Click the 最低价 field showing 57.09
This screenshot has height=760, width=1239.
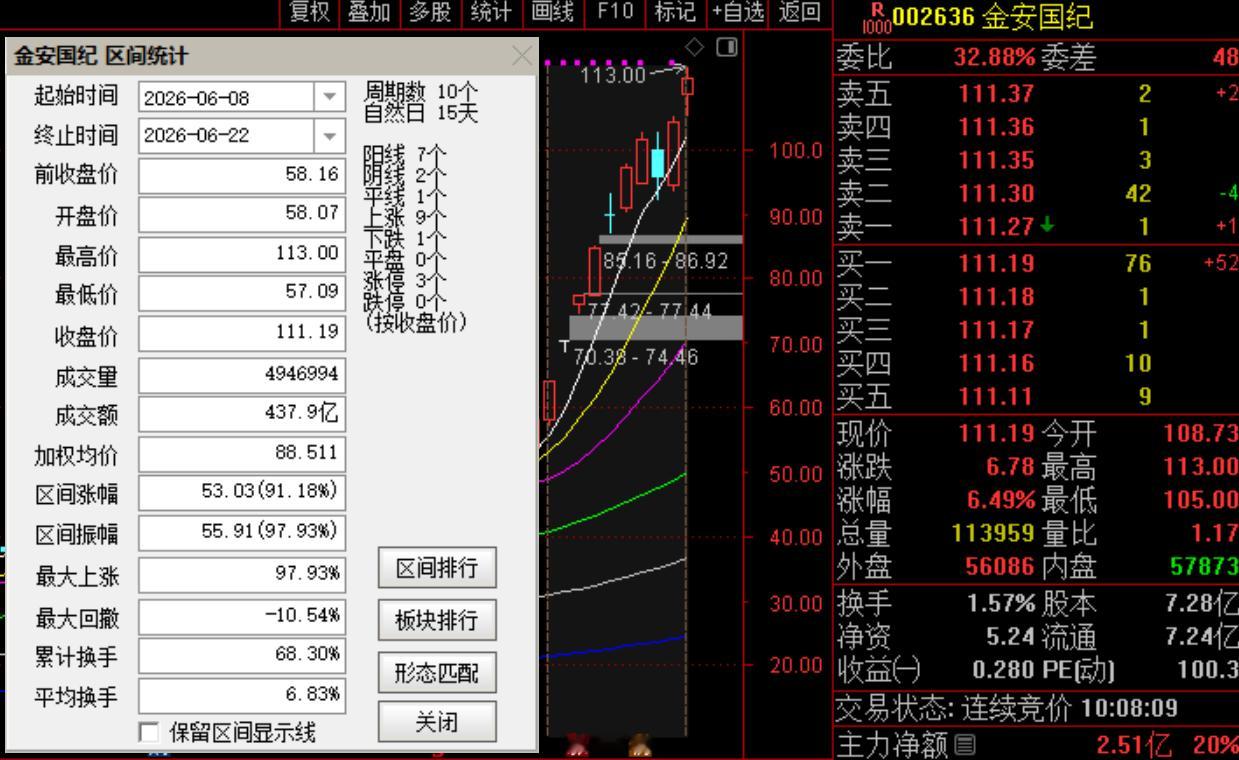point(241,294)
